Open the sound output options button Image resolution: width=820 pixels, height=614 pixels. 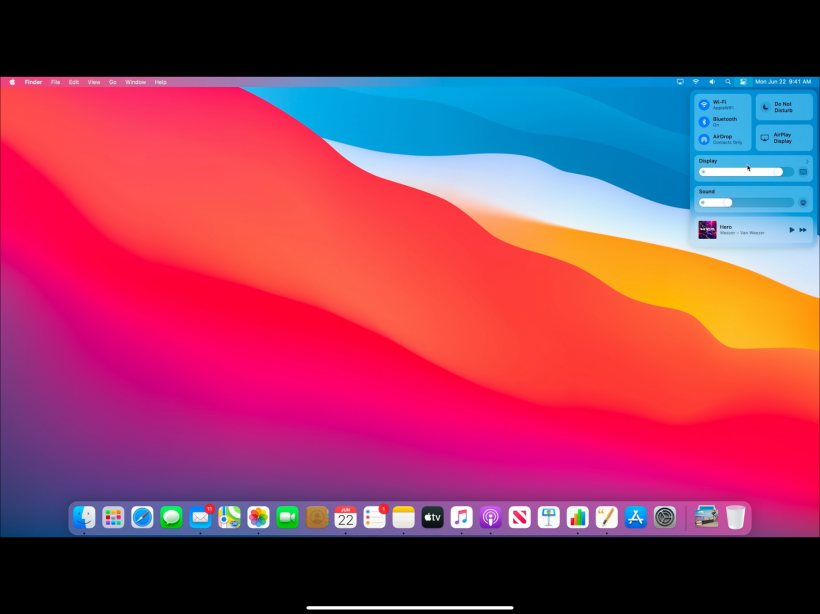click(x=802, y=202)
